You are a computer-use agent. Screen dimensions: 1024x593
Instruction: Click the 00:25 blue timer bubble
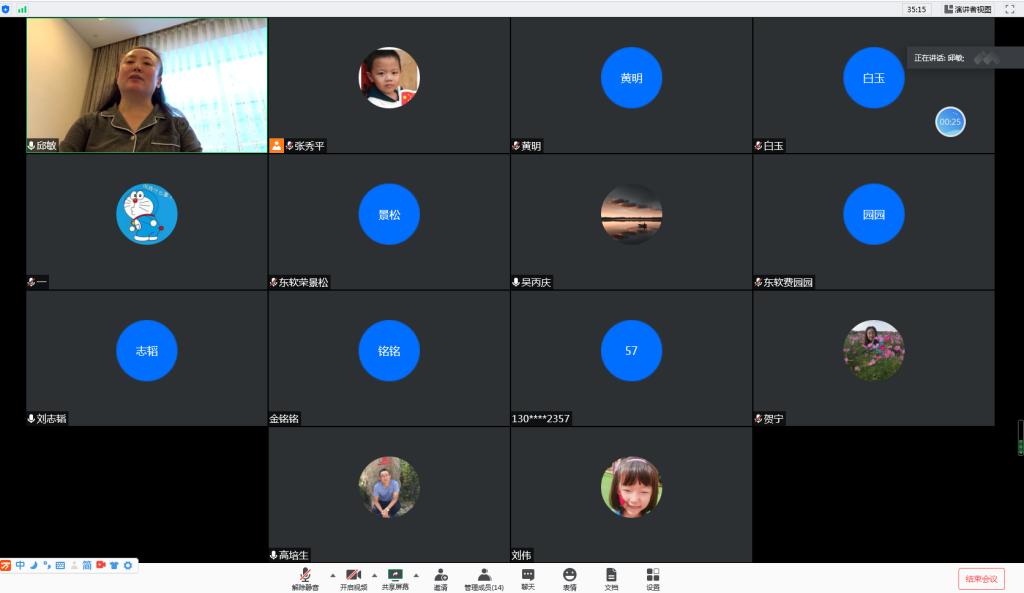[x=949, y=122]
